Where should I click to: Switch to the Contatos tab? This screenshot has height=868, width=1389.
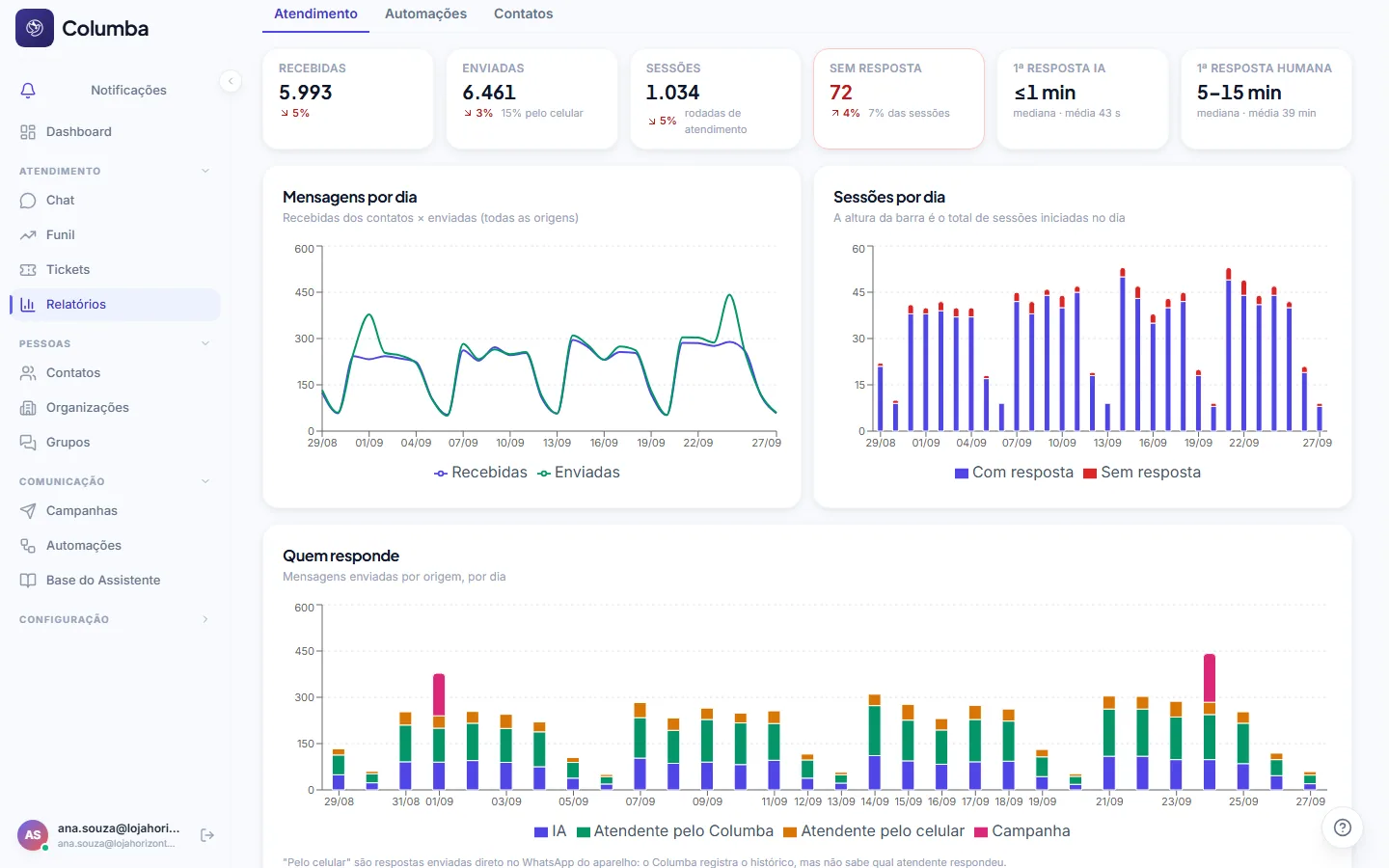coord(524,14)
